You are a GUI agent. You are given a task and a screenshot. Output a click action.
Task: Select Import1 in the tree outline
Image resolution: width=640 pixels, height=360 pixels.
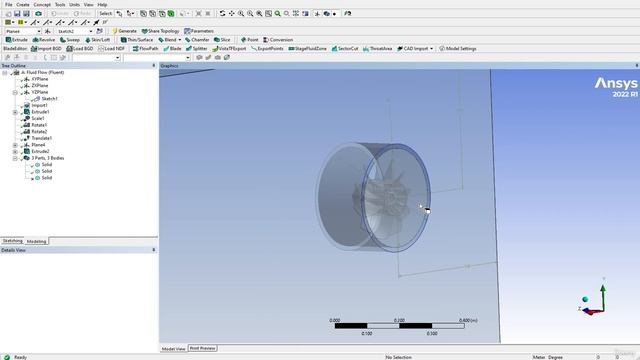point(39,105)
